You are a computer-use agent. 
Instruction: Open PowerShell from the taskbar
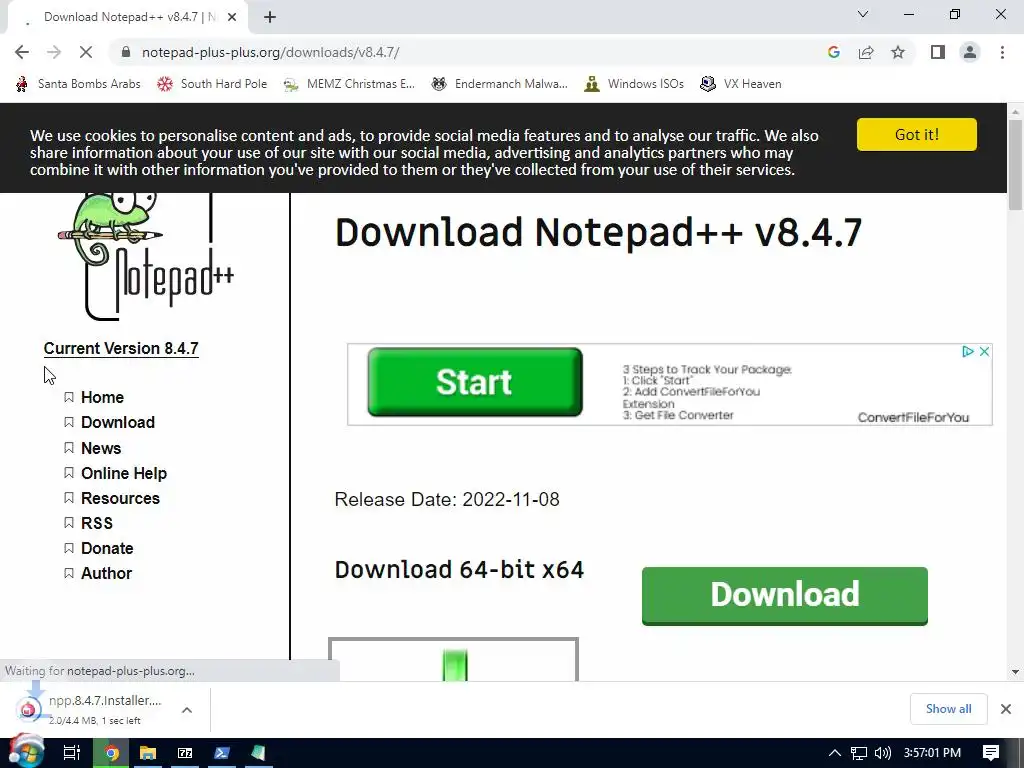[221, 753]
